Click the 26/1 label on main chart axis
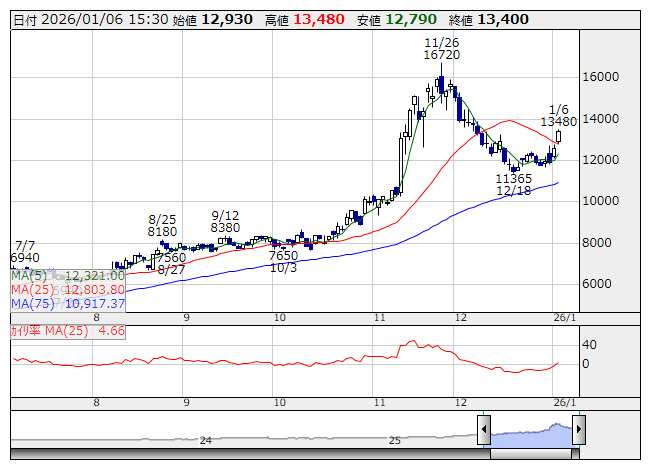 565,318
